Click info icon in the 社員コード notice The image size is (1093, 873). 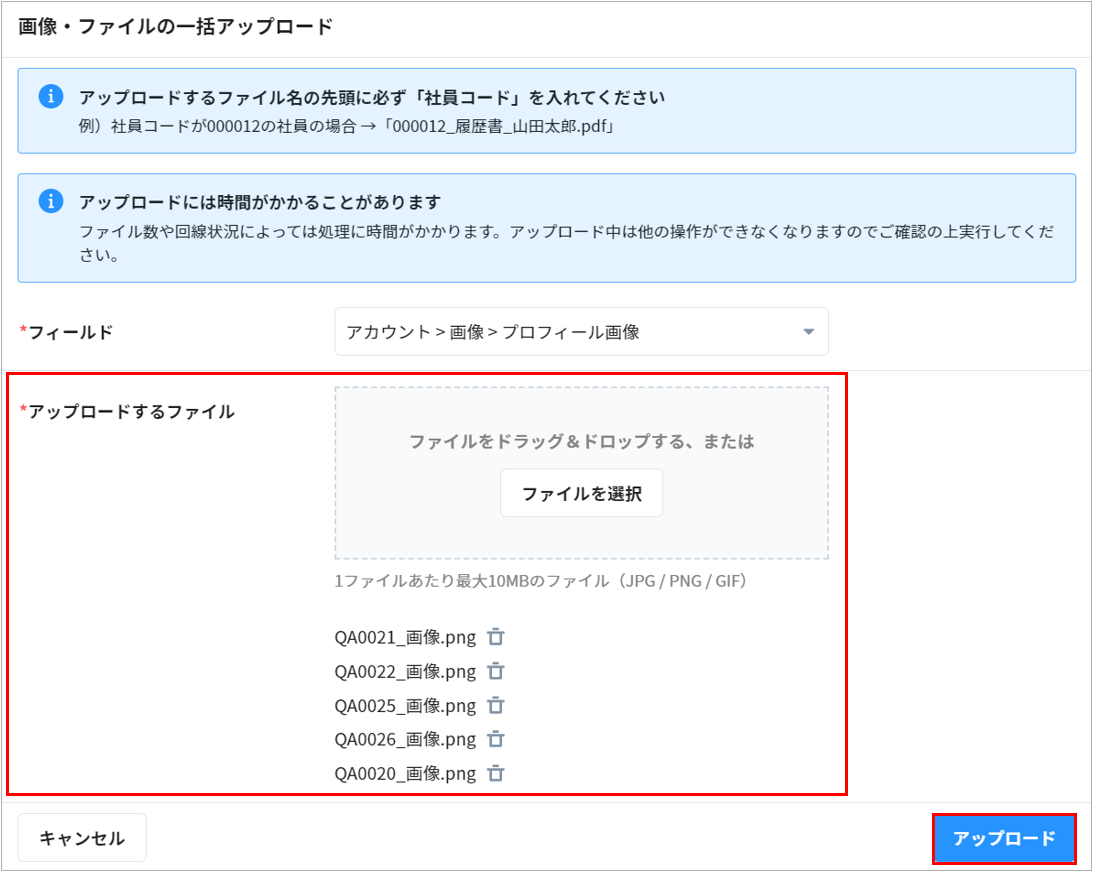tap(51, 97)
